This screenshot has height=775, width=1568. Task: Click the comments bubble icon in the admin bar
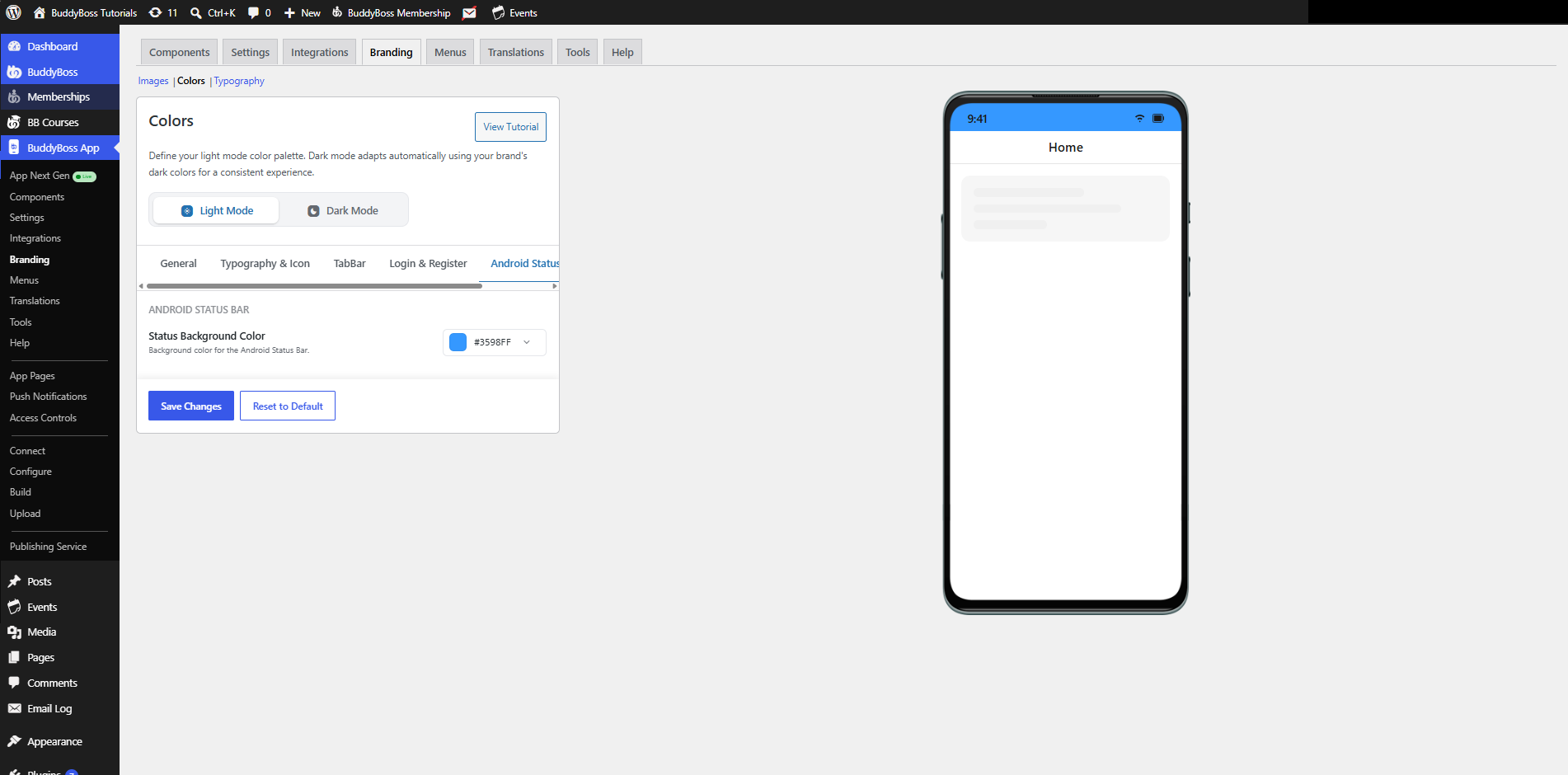coord(253,12)
